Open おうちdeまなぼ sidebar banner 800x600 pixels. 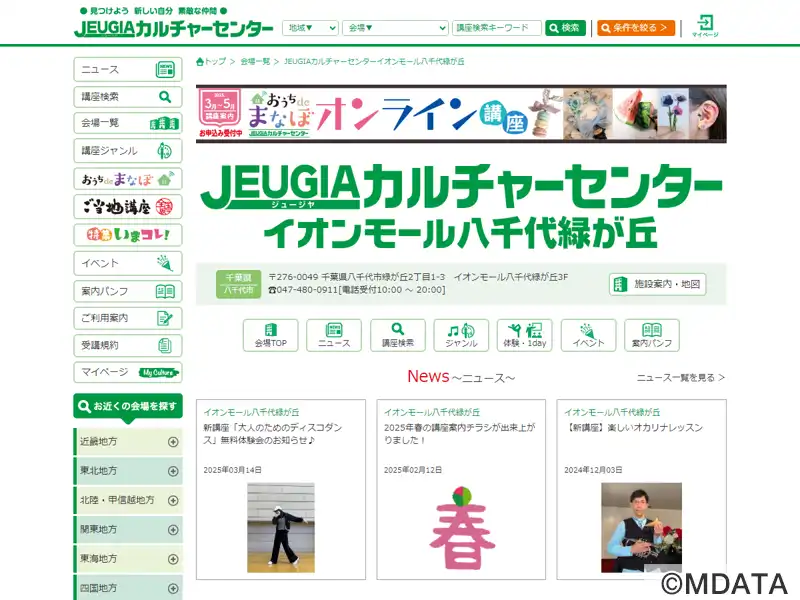coord(128,179)
